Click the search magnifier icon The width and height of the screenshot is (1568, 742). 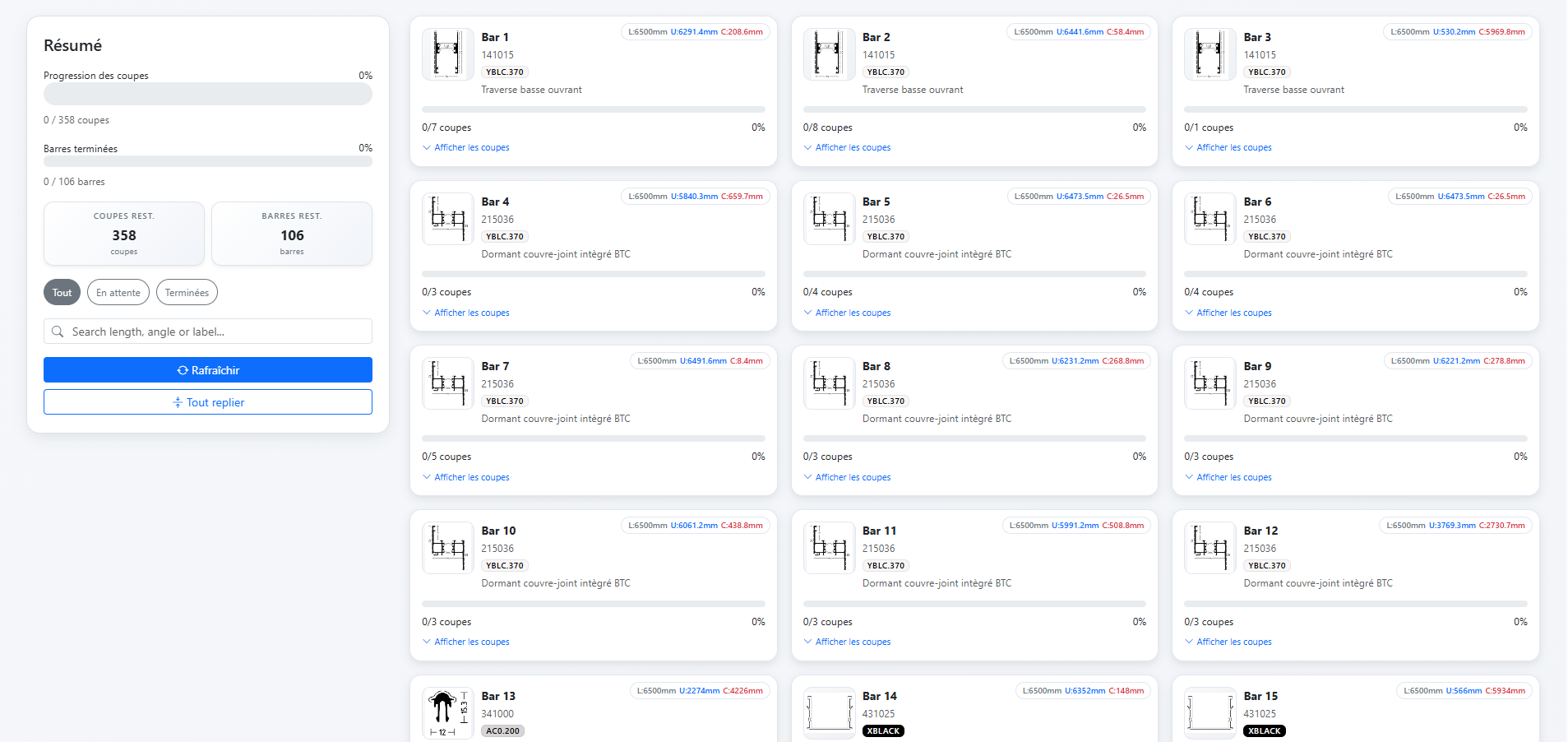pos(58,332)
